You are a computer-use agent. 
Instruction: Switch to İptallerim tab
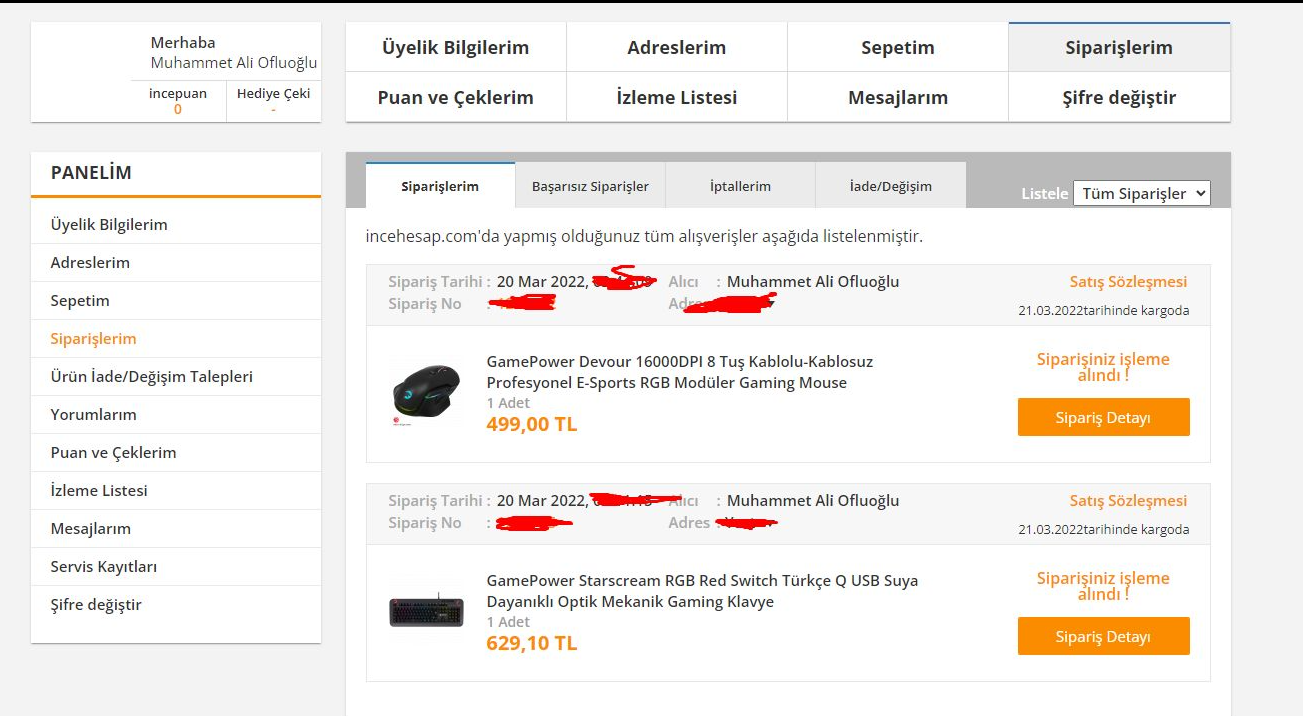coord(740,186)
